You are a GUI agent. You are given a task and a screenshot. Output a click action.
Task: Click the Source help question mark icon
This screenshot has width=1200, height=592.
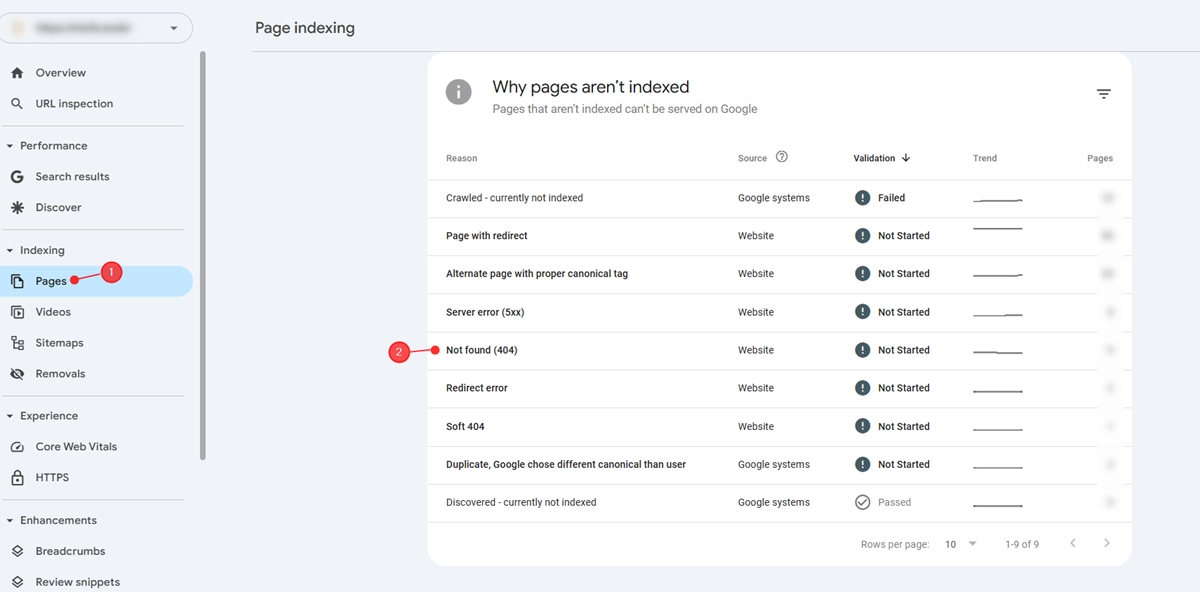(782, 157)
